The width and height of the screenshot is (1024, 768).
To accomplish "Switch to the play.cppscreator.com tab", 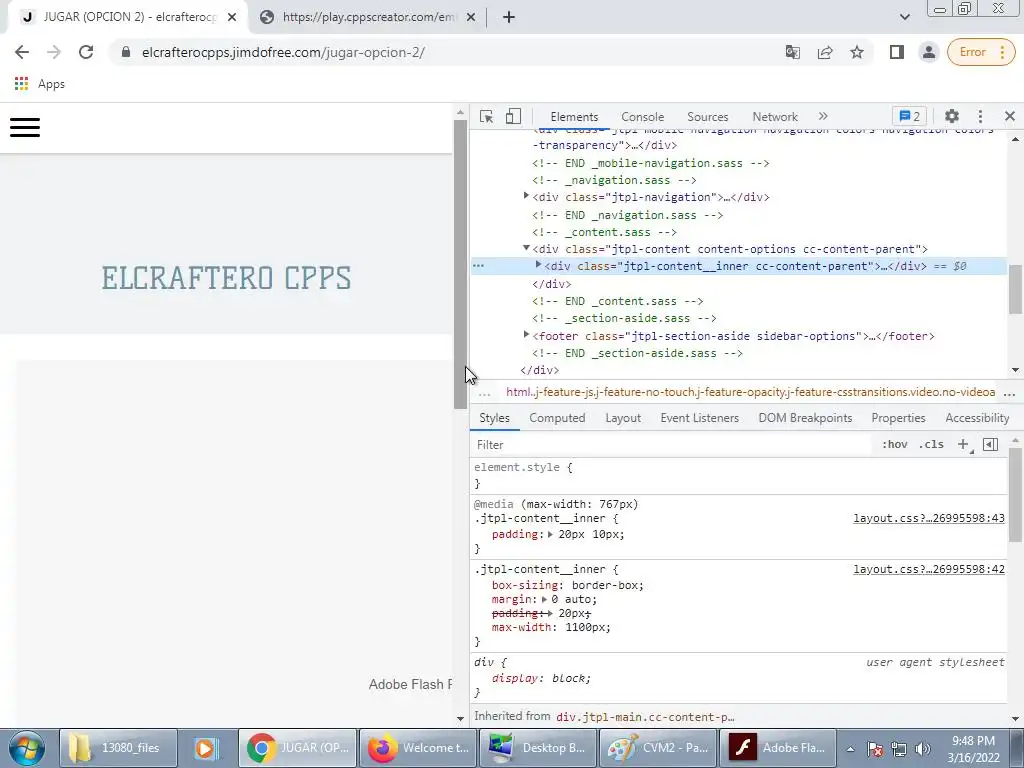I will 368,17.
